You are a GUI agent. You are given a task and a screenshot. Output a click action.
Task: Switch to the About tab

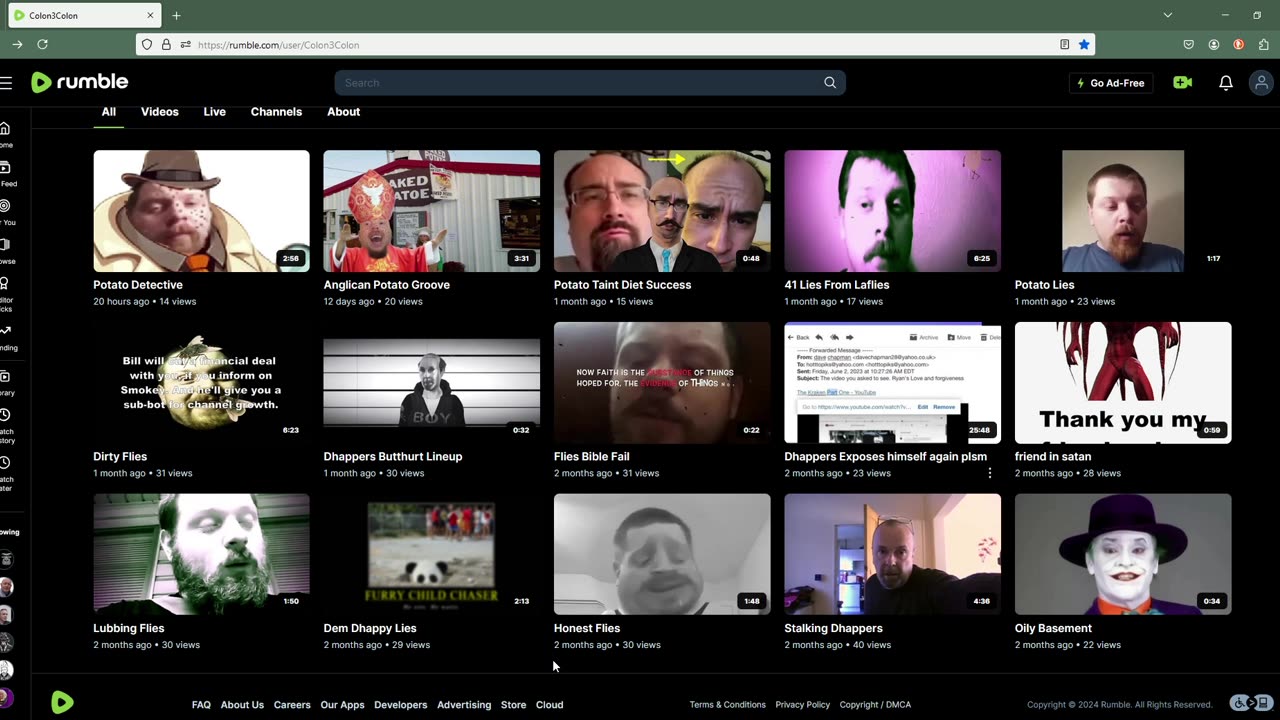point(343,112)
